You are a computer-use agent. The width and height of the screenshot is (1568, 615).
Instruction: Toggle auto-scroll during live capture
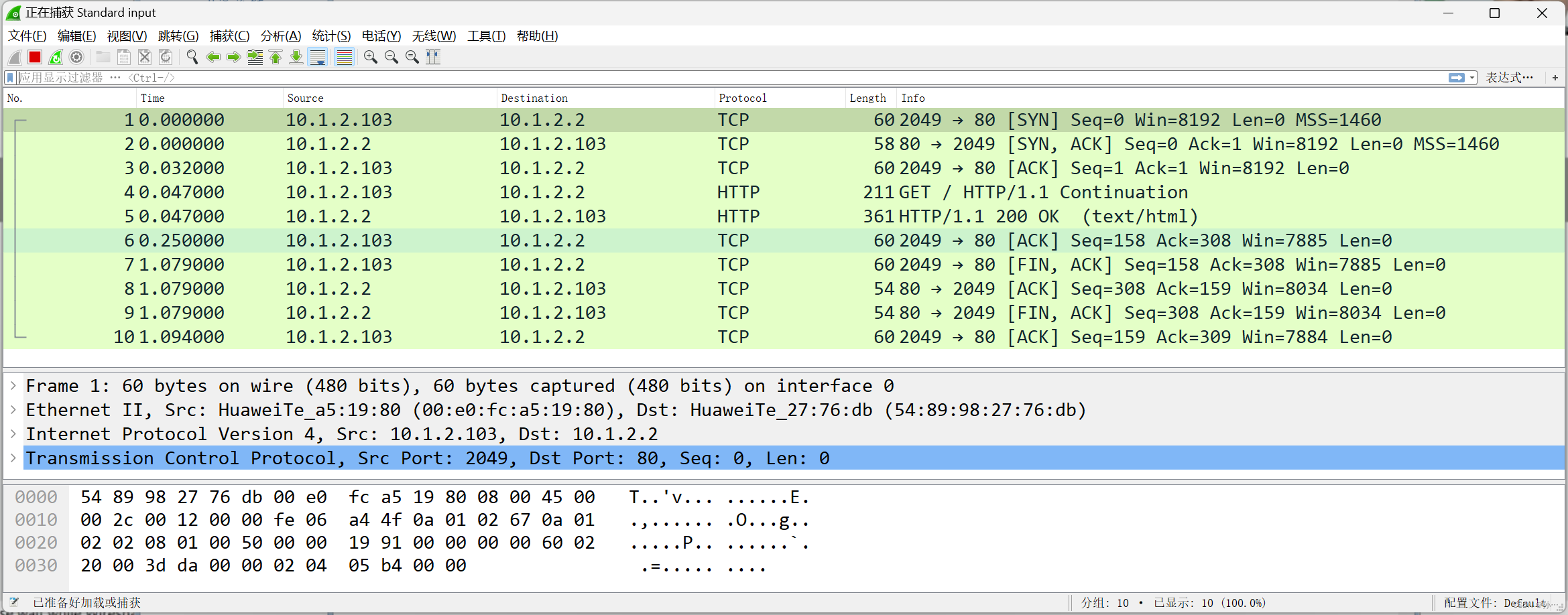[x=317, y=57]
